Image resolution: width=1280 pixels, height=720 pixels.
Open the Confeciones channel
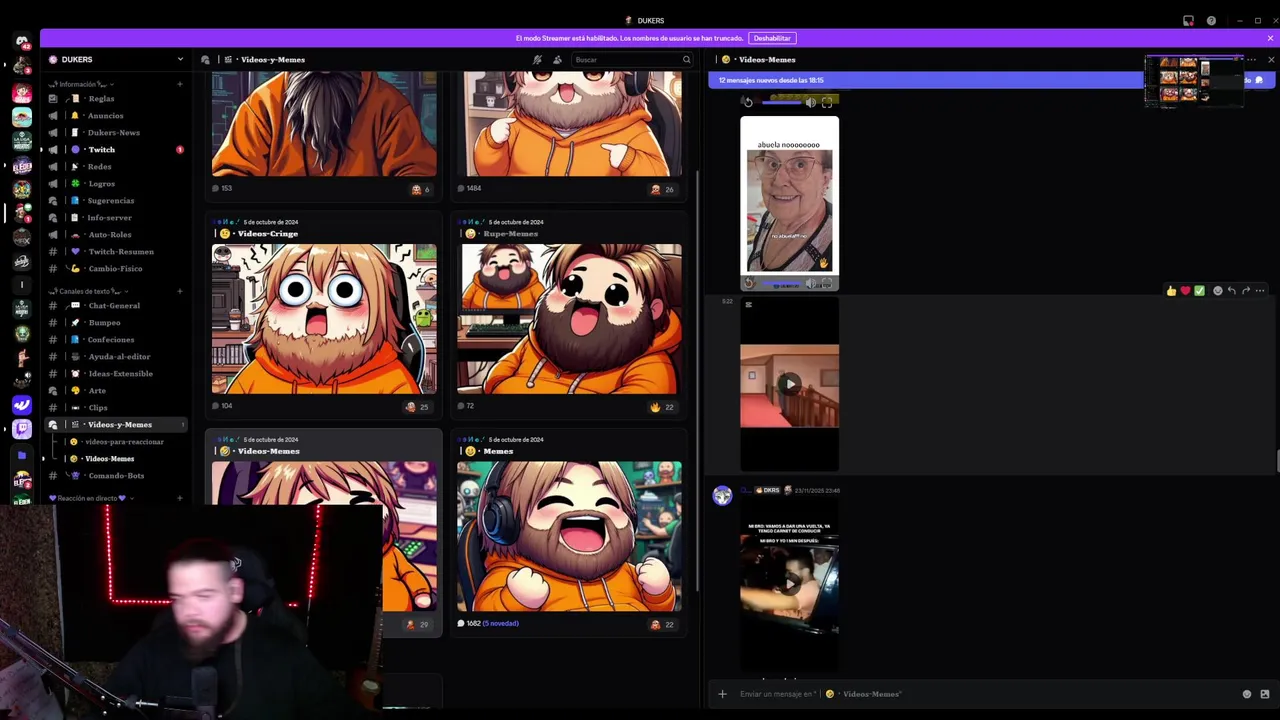pyautogui.click(x=116, y=339)
